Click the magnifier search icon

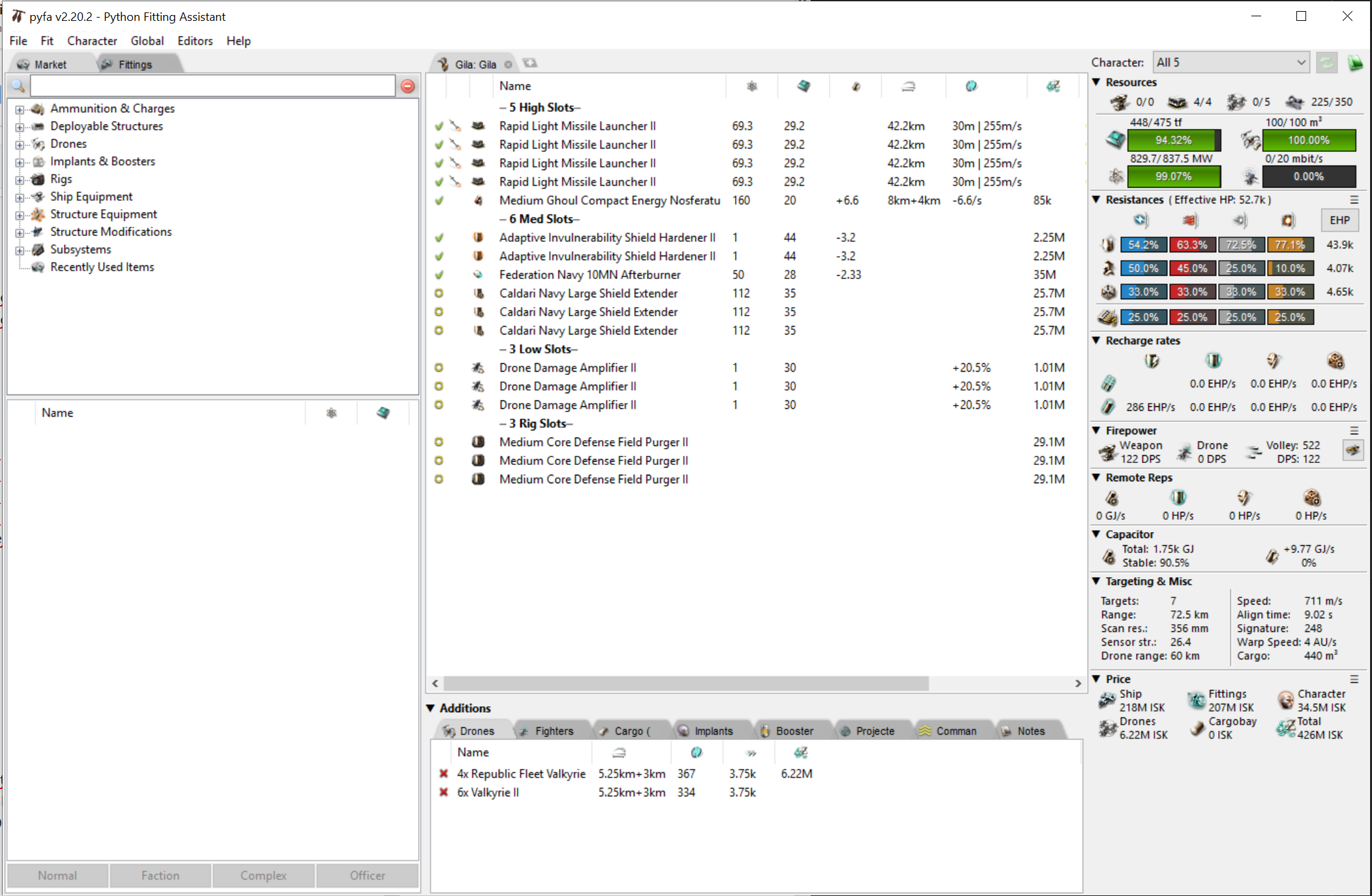18,86
